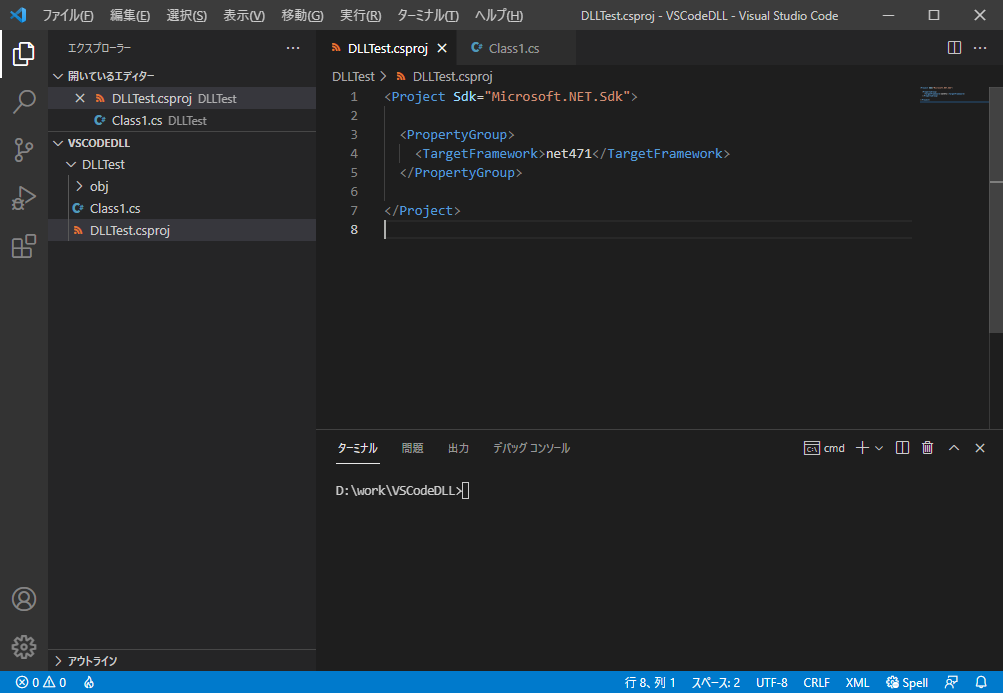1003x693 pixels.
Task: Select the cmd terminal indicator
Action: (825, 448)
